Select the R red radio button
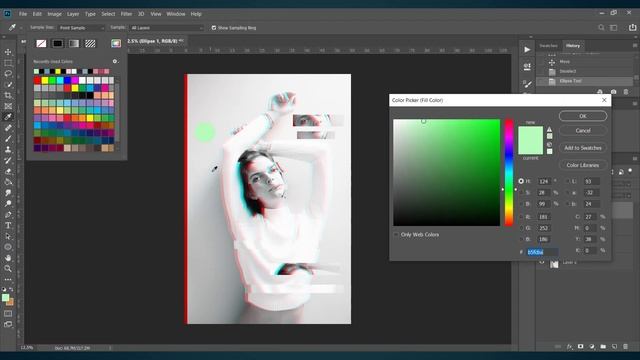 (521, 217)
